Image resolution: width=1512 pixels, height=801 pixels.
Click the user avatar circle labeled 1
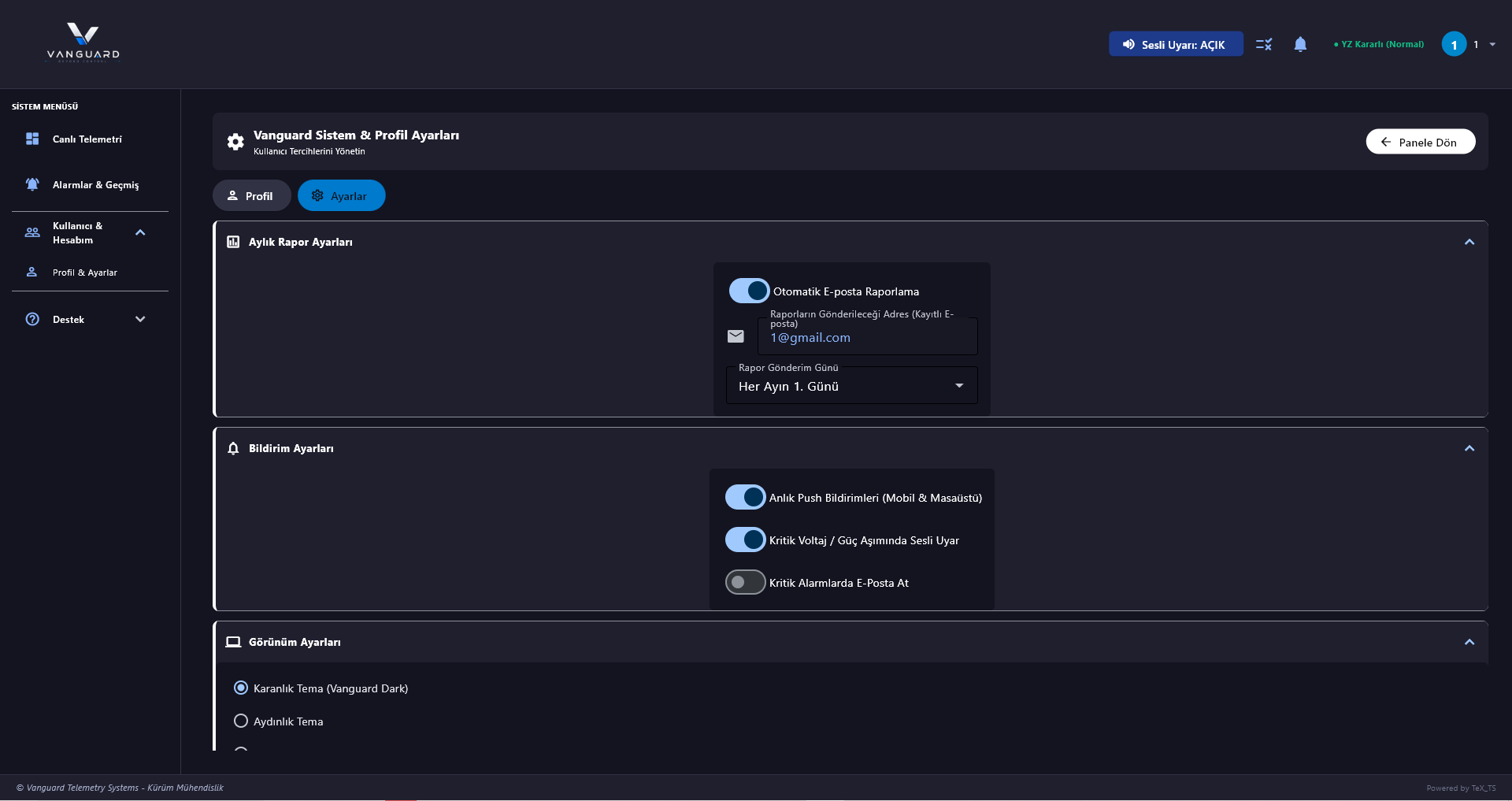1454,44
